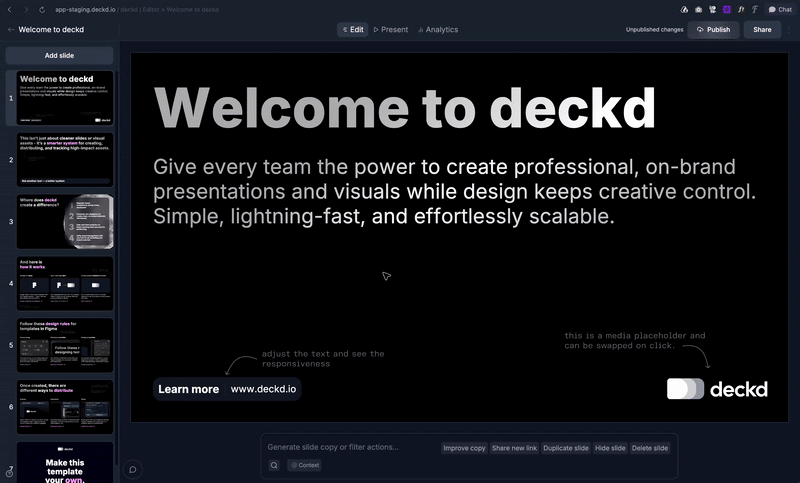The width and height of the screenshot is (800, 483).
Task: Select slide 2 thumbnail about cleaner slides
Action: click(x=65, y=160)
